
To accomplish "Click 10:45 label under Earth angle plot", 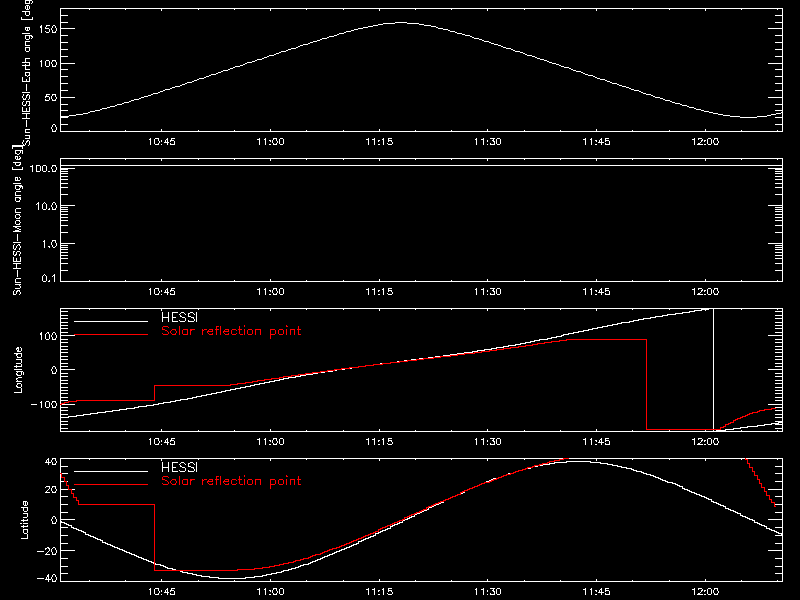I will click(162, 142).
